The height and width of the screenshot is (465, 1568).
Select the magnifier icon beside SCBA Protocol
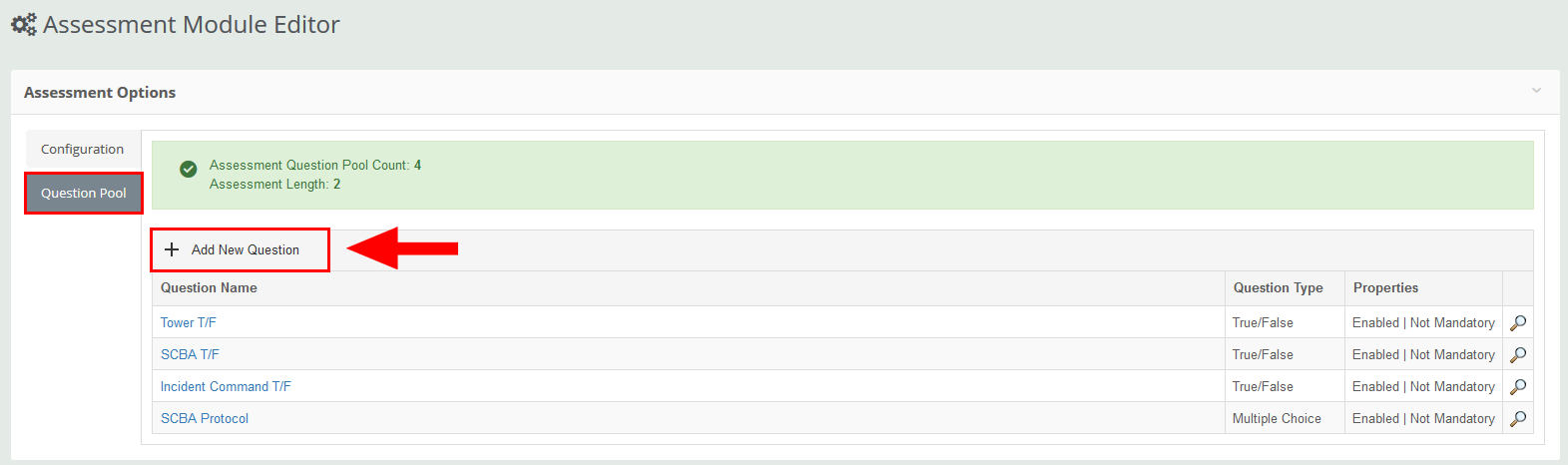(x=1518, y=419)
